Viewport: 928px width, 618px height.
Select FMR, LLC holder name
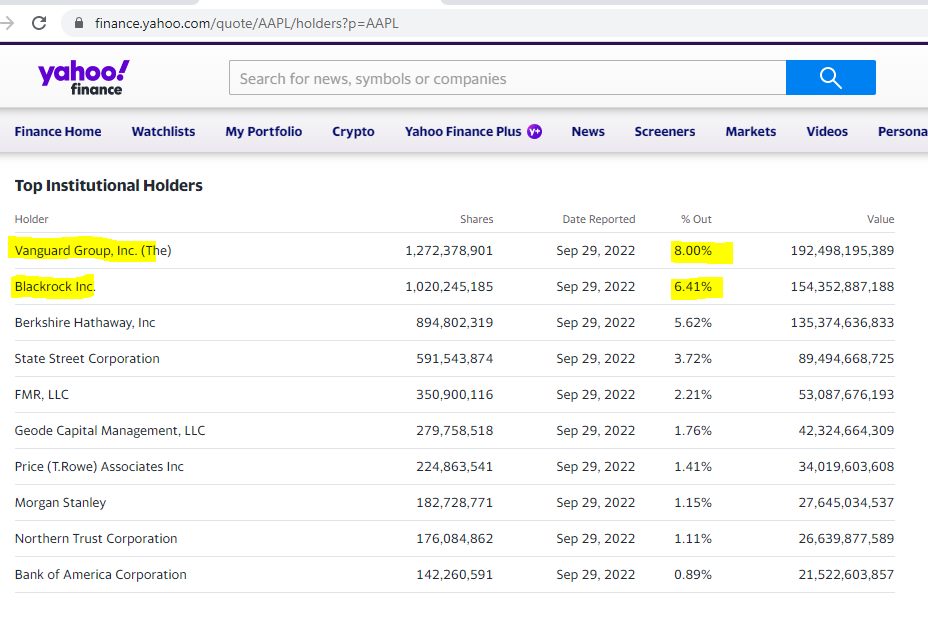pyautogui.click(x=41, y=395)
